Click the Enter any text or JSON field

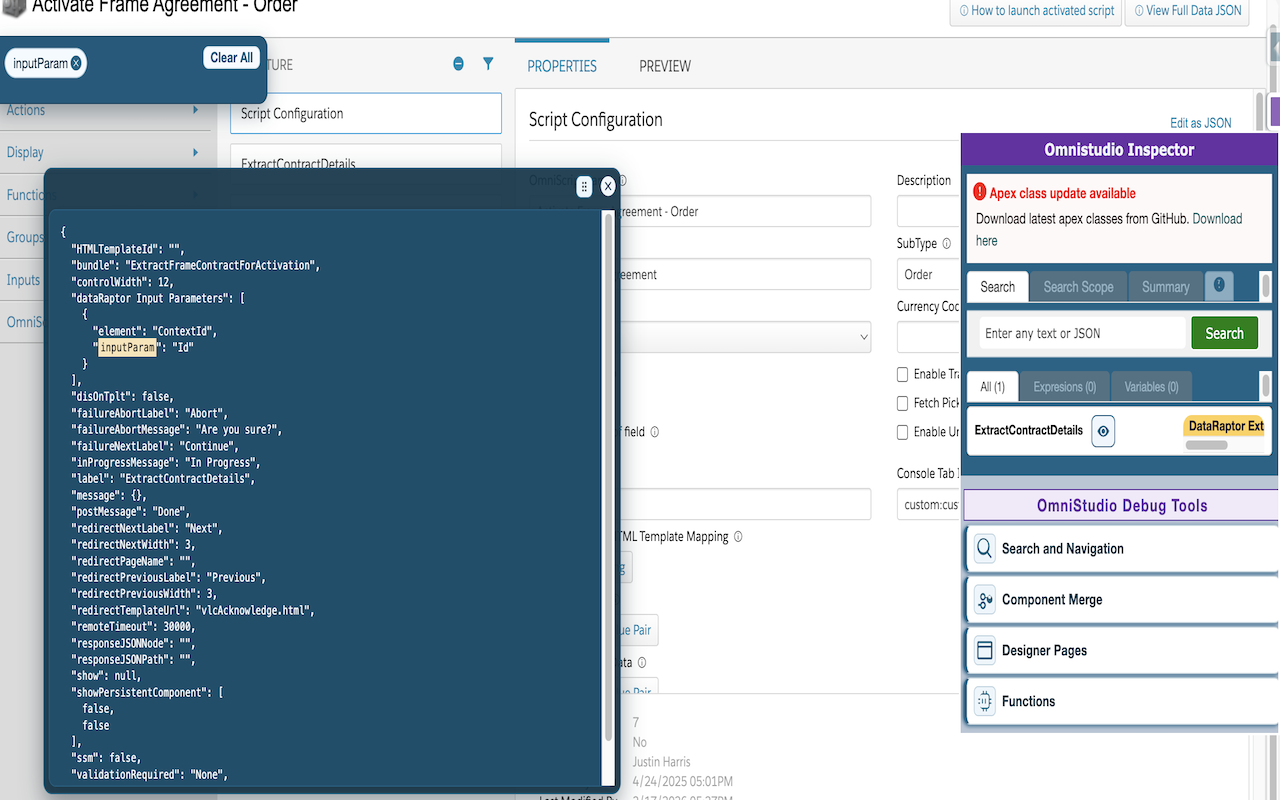tap(1082, 333)
